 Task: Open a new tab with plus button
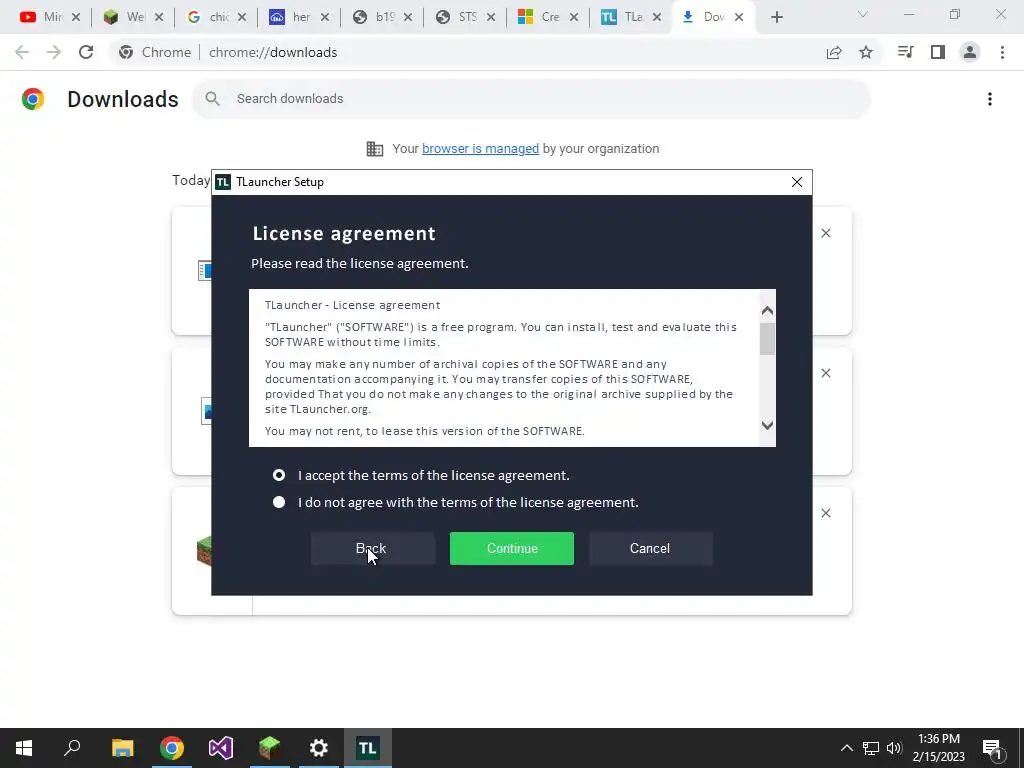[776, 18]
